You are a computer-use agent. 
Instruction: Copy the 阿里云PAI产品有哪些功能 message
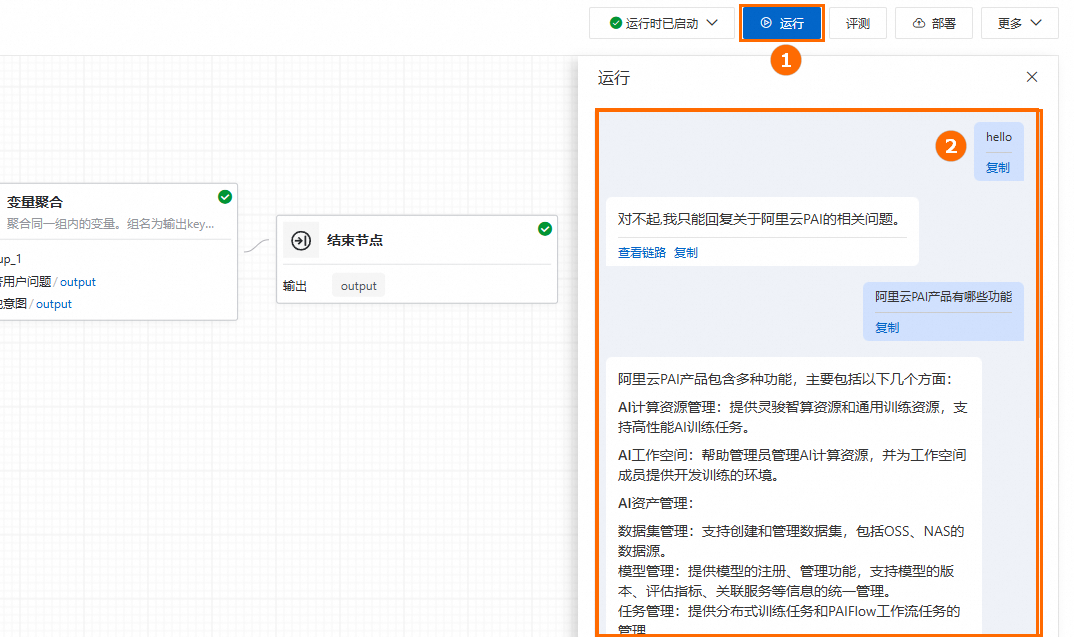click(x=887, y=328)
